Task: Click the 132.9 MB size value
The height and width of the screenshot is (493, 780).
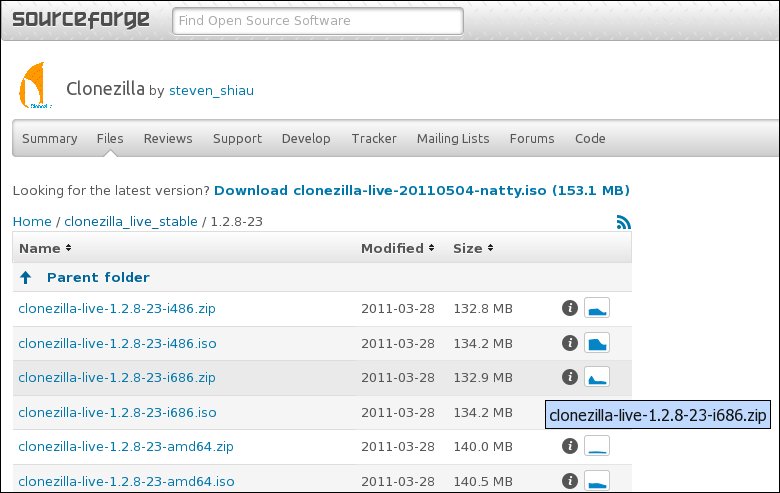Action: [483, 378]
